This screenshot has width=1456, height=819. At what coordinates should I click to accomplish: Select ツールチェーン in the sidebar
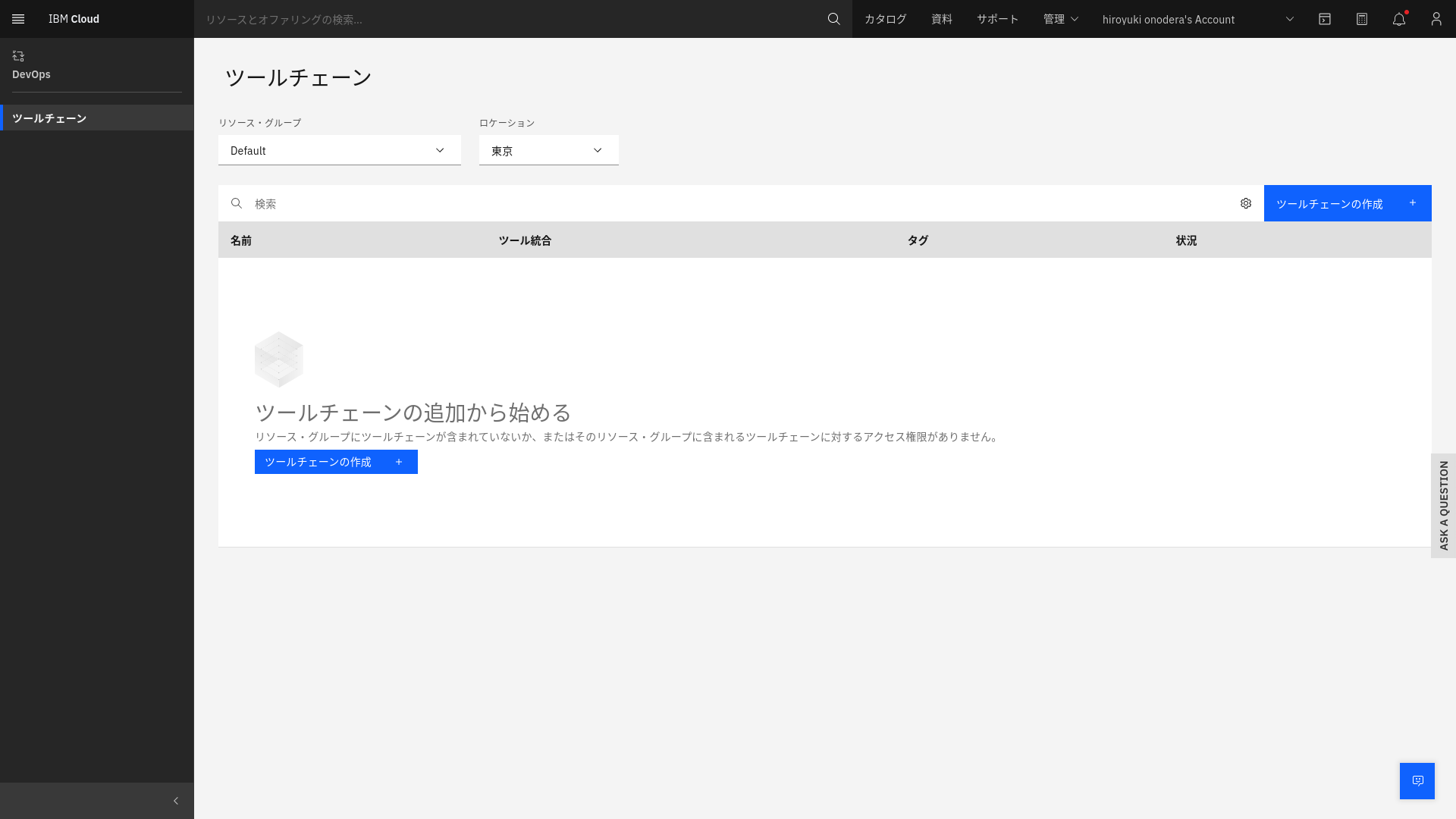49,118
